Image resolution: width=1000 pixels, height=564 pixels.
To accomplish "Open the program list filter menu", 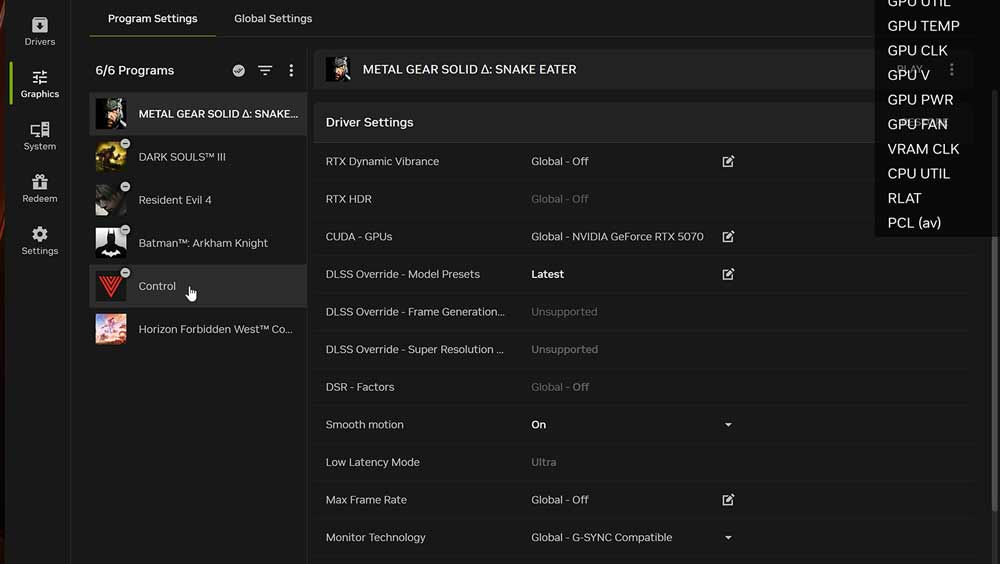I will [x=265, y=71].
